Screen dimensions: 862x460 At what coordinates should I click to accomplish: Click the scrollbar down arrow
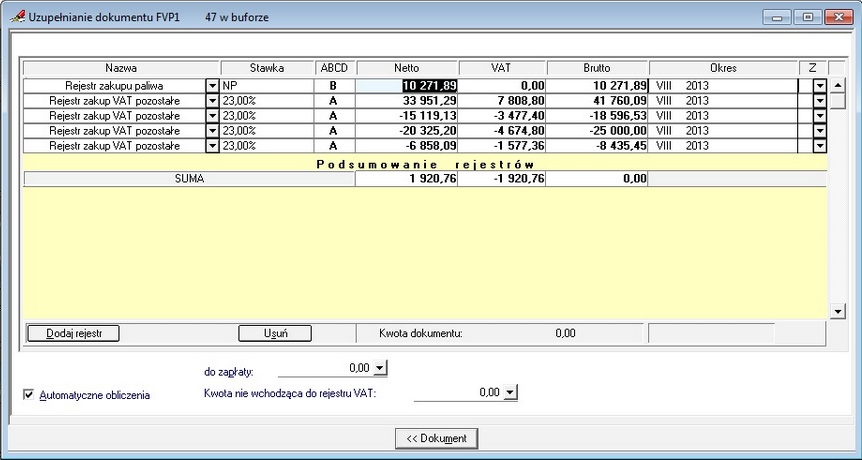838,312
